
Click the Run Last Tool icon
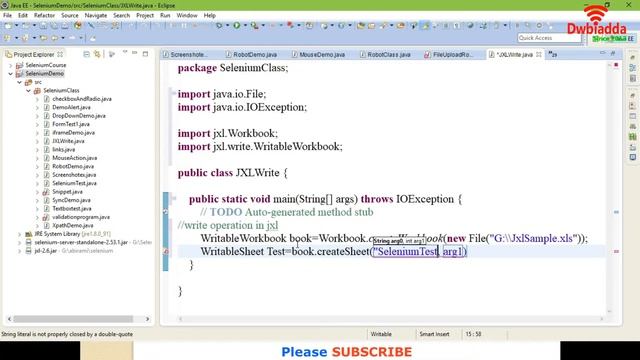pos(255,26)
